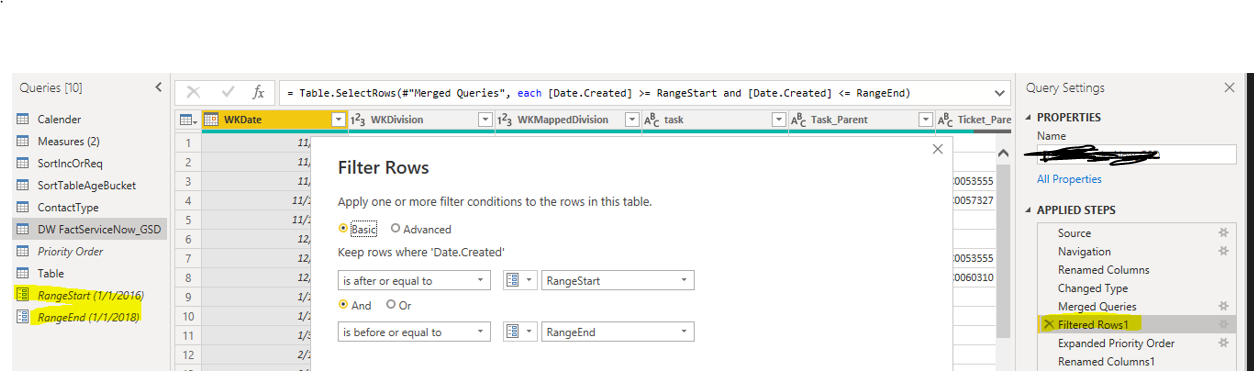
Task: Collapse the Queries pane
Action: 158,88
